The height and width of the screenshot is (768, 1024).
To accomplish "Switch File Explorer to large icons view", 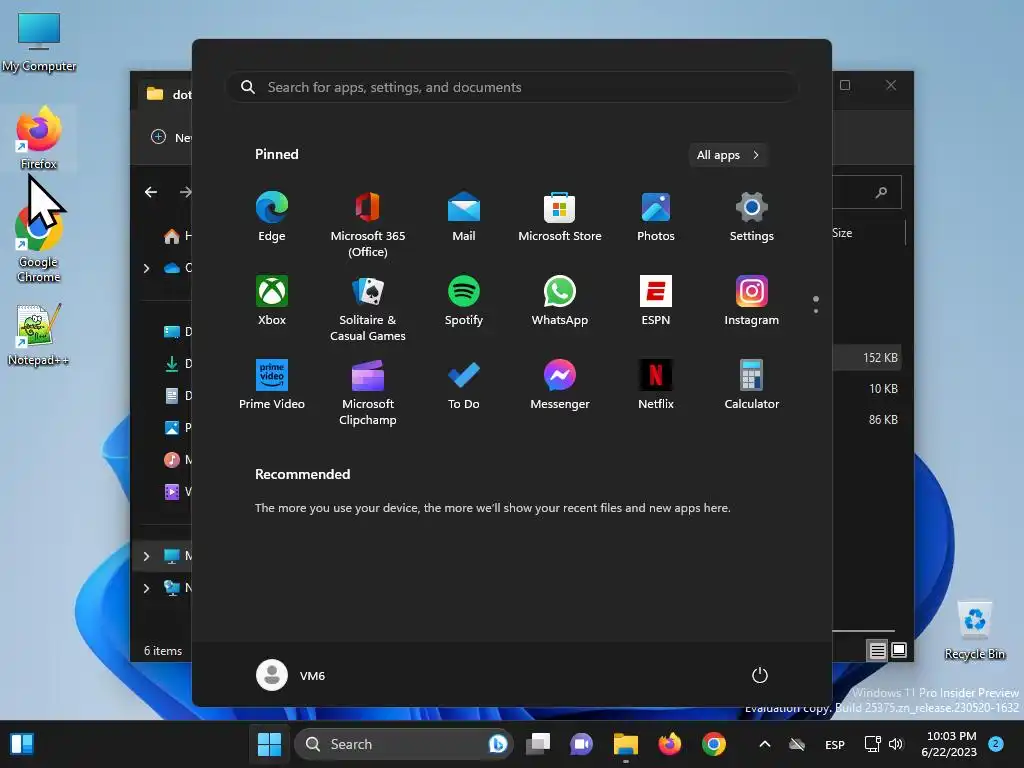I will pyautogui.click(x=899, y=650).
